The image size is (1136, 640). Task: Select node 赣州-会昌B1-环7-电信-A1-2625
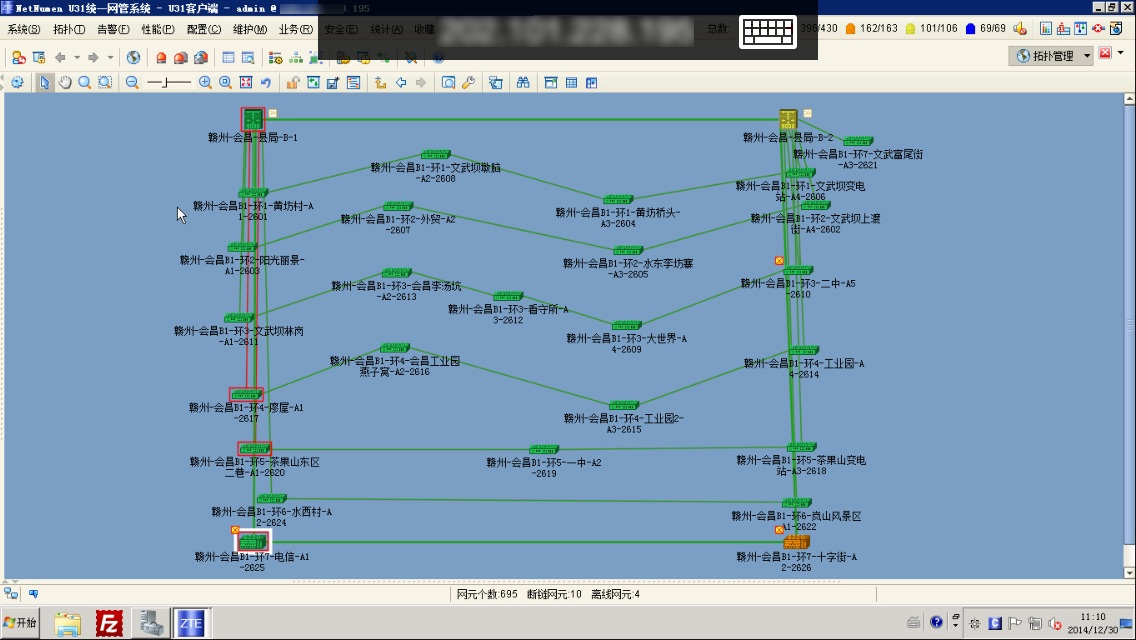tap(253, 541)
